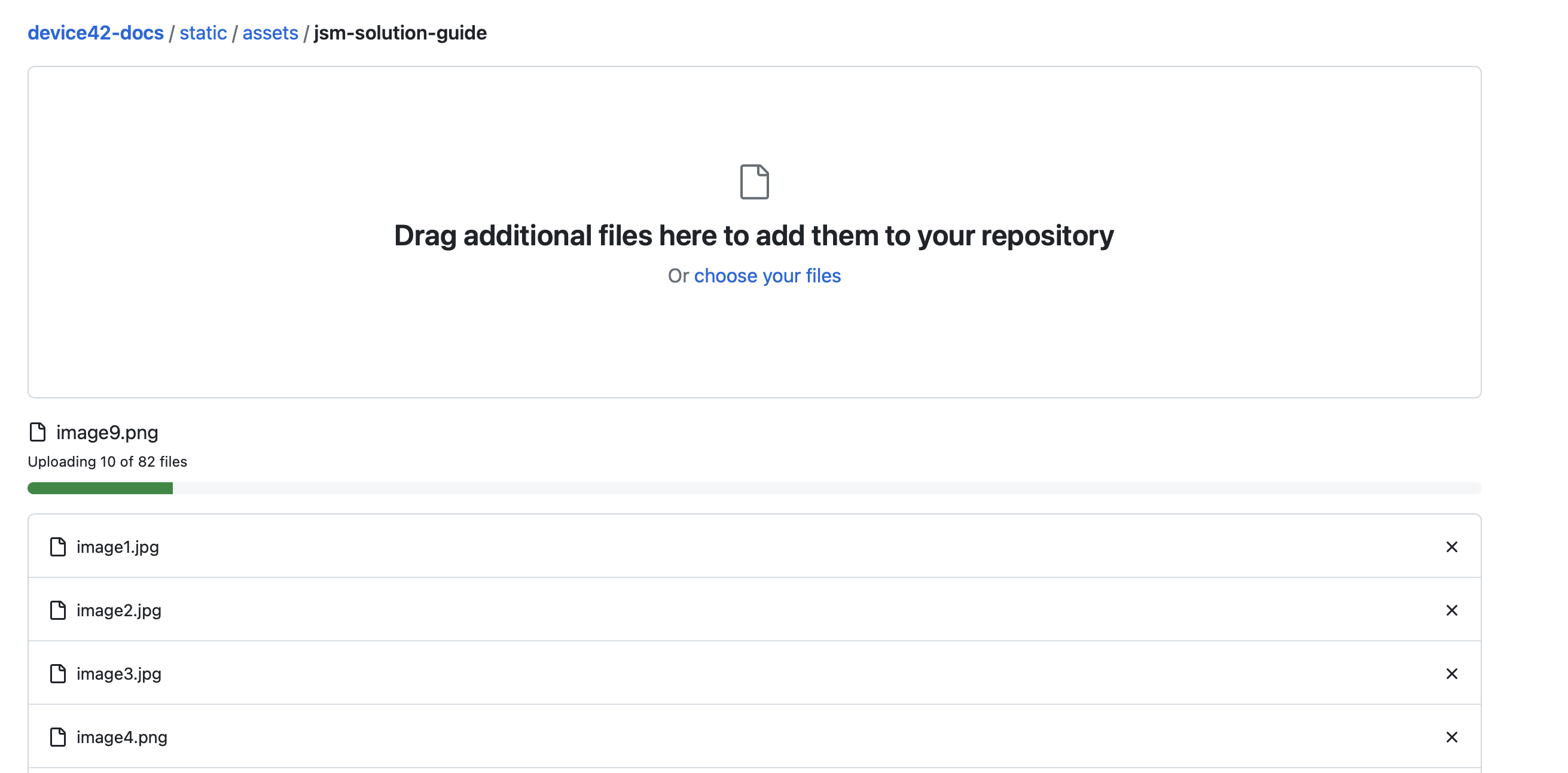The image size is (1568, 773).
Task: Click the document icon above the drag area
Action: [x=754, y=181]
